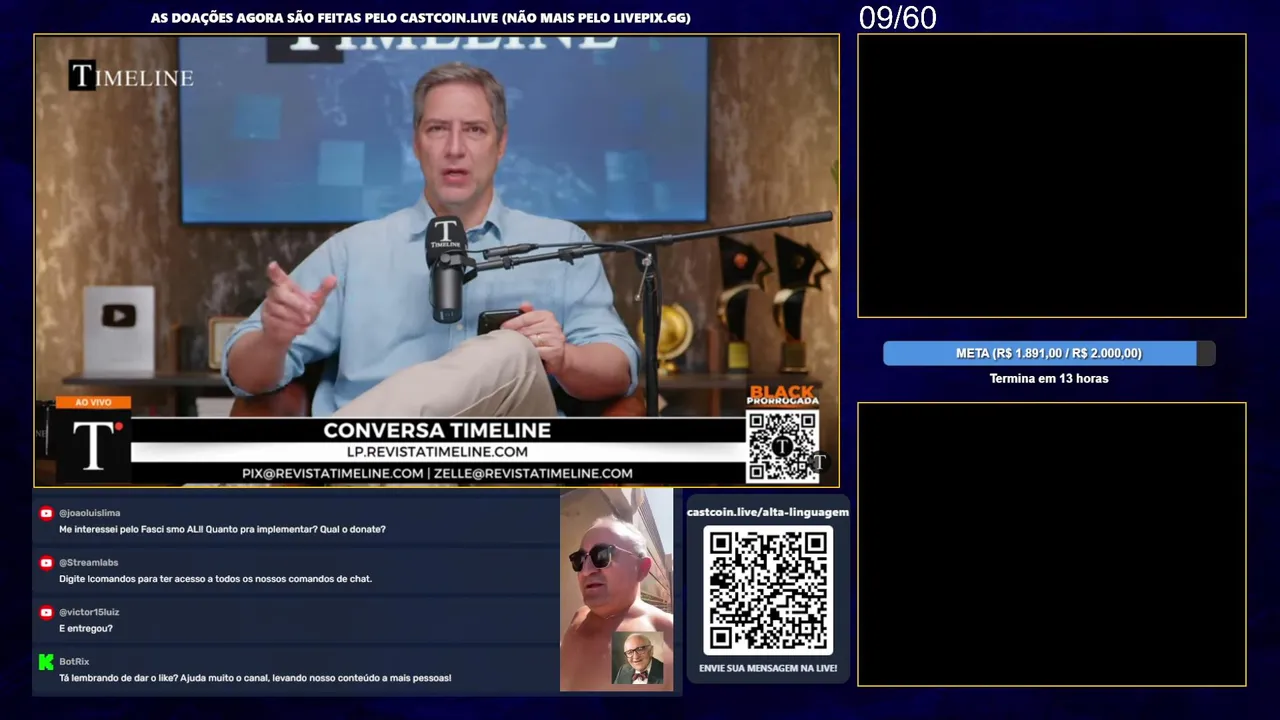Viewport: 1280px width, 720px height.
Task: Click the META donation progress bar
Action: click(x=1049, y=353)
